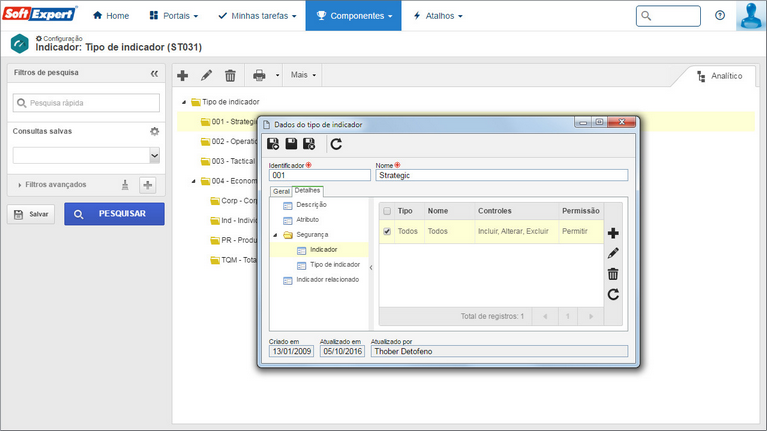
Task: Switch to the Geral tab
Action: [x=281, y=191]
